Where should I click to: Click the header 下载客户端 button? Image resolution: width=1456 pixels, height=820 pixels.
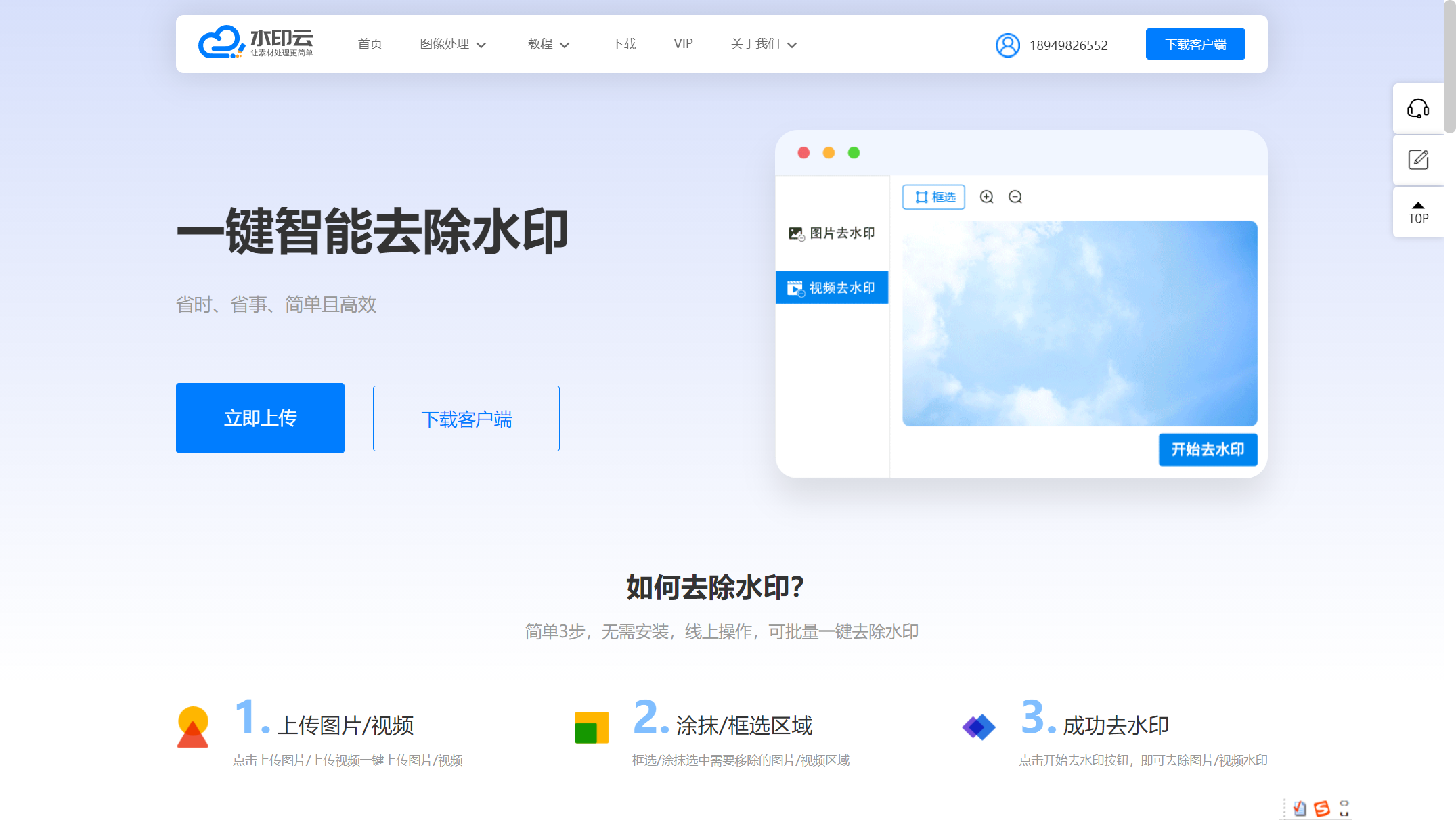coord(1195,44)
